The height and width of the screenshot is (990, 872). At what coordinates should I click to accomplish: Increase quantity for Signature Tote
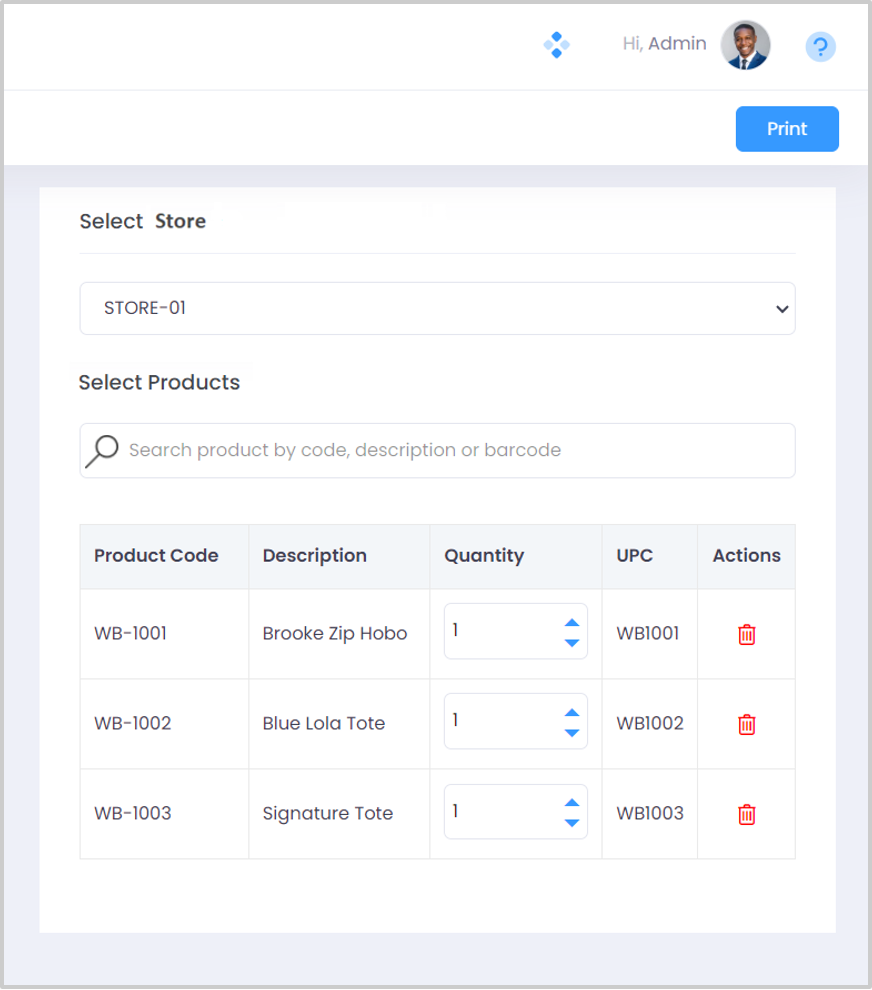(572, 802)
